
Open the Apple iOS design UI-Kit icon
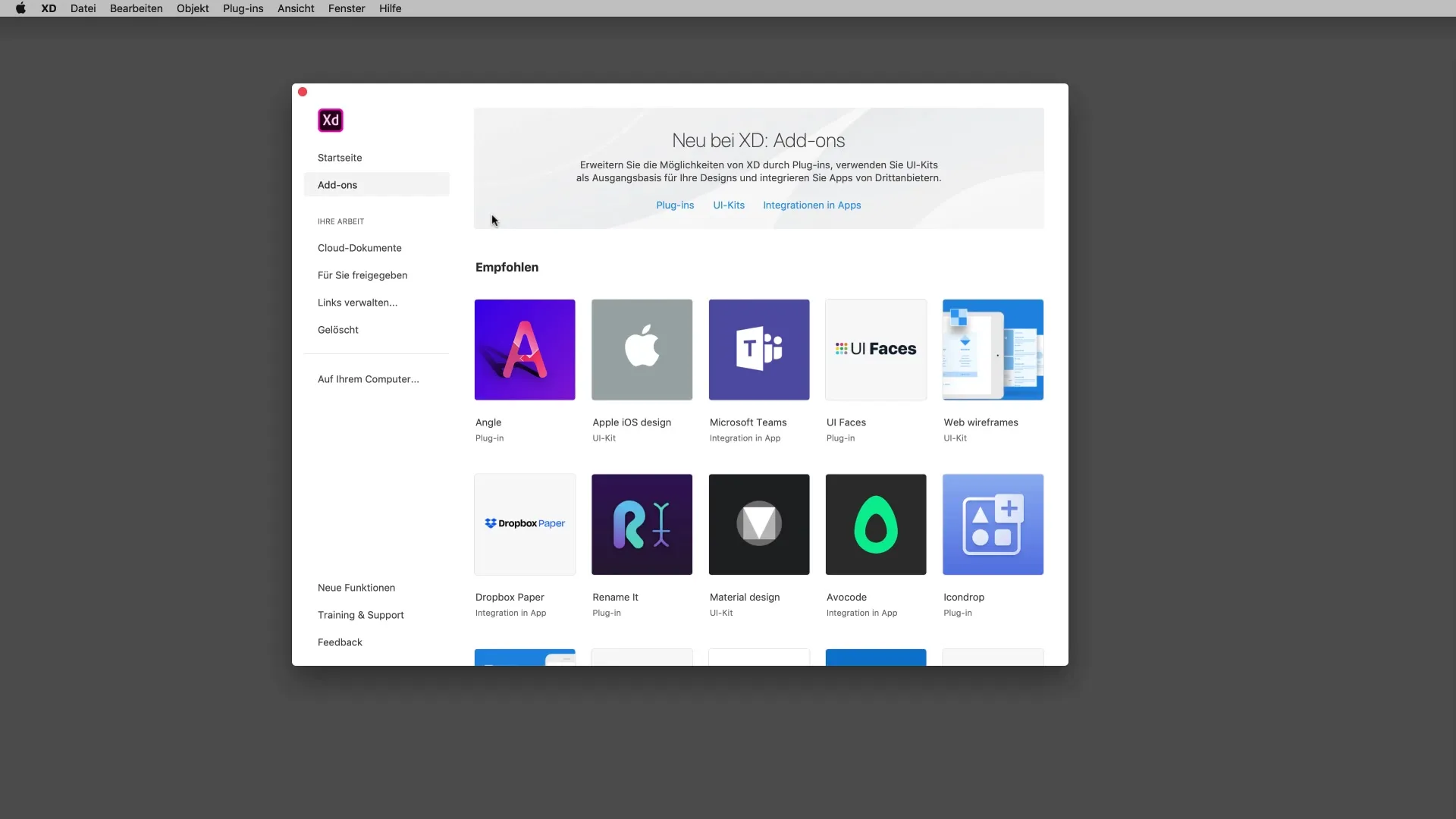click(642, 350)
